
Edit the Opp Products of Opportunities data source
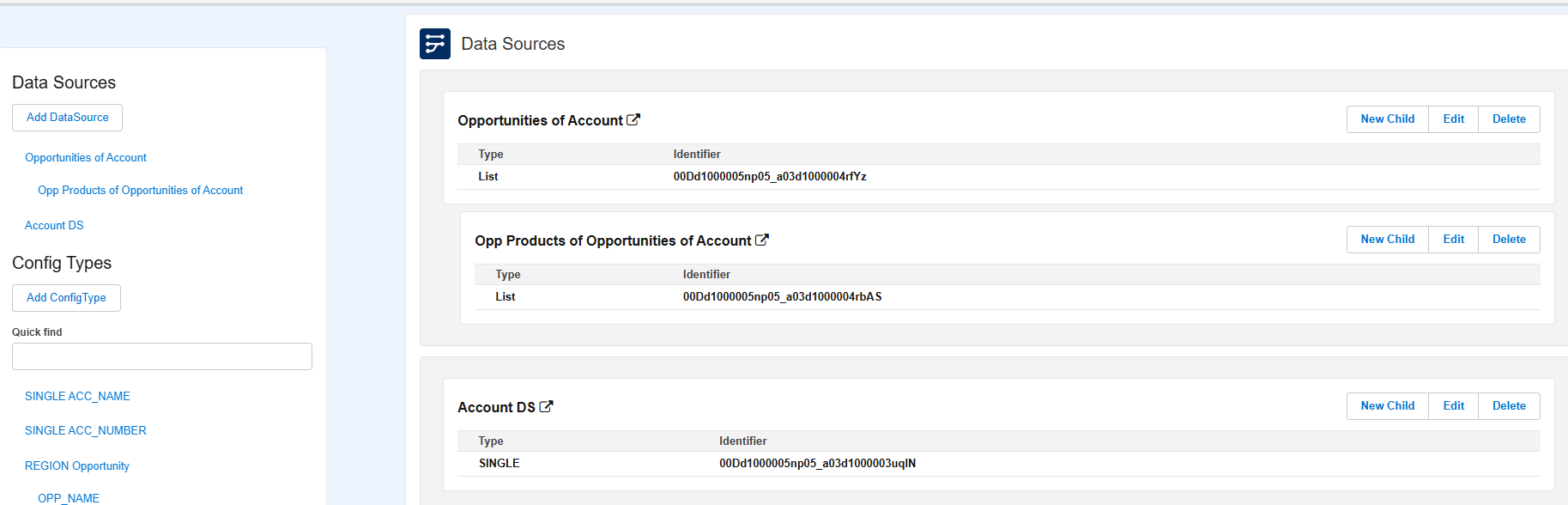click(x=1454, y=240)
